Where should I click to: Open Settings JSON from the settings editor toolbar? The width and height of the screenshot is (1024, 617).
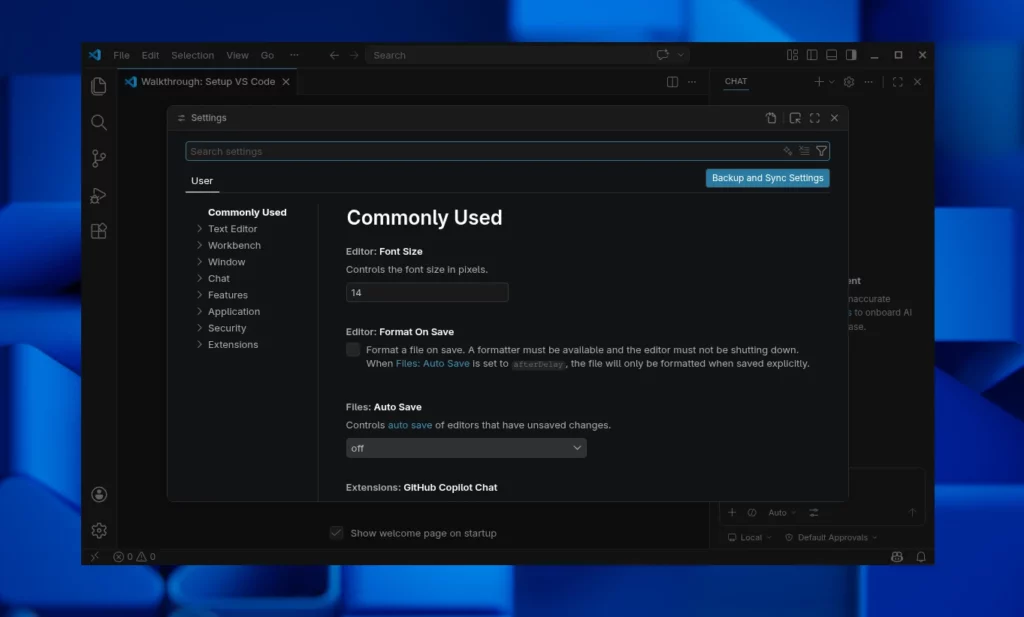coord(771,117)
